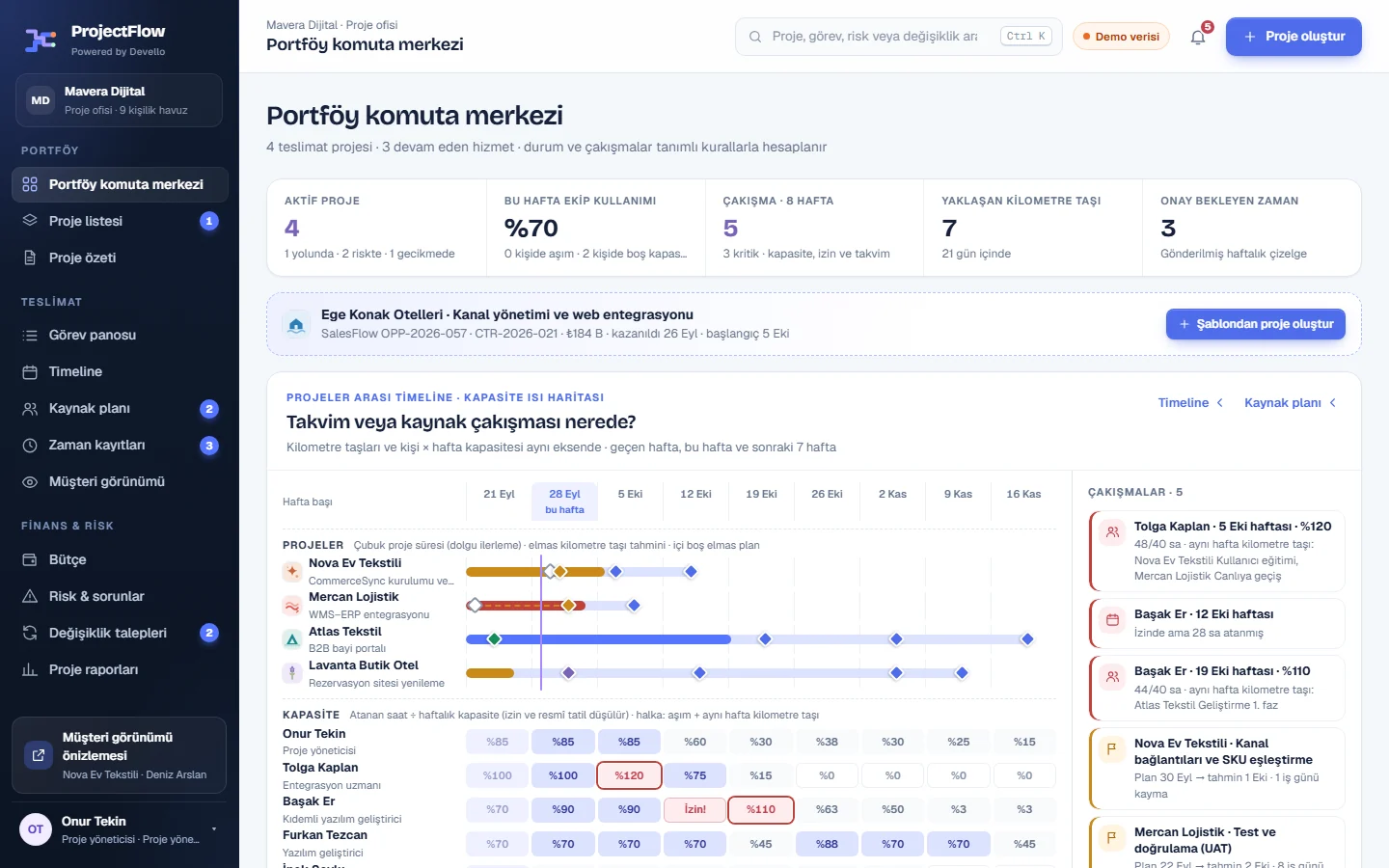Image resolution: width=1389 pixels, height=868 pixels.
Task: Click the green milestone diamond on Atlas Tekstil
Action: [x=495, y=639]
